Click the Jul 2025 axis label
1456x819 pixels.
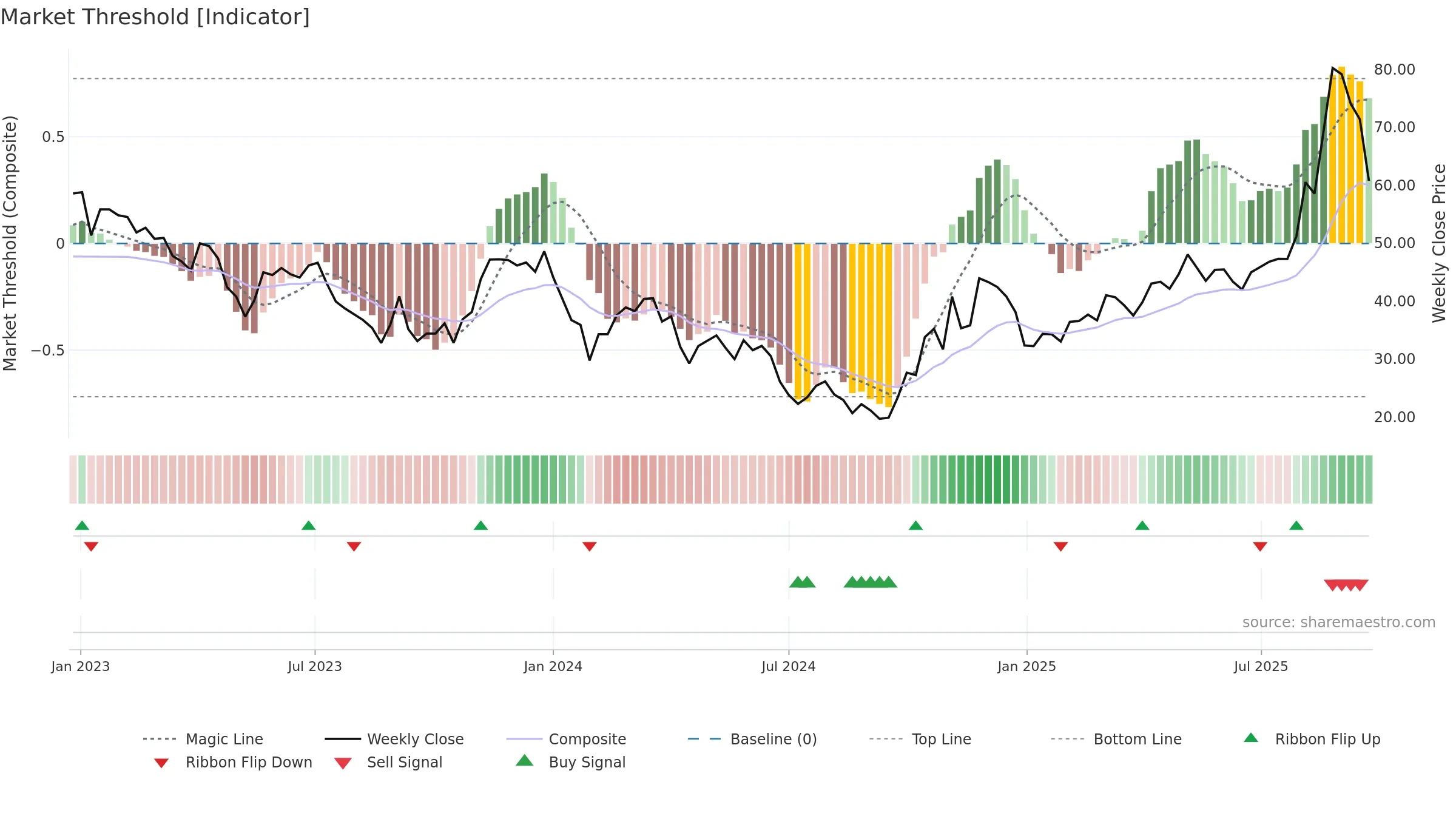[1261, 667]
